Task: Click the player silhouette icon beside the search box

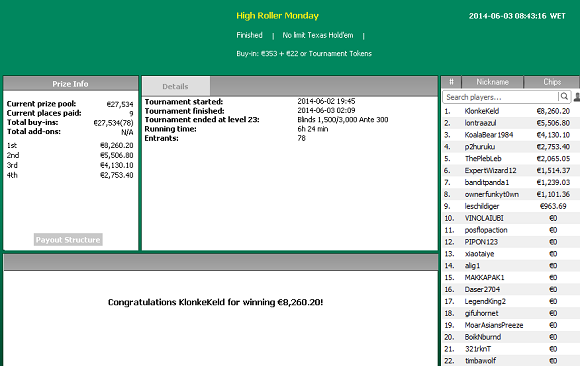Action: click(x=577, y=97)
